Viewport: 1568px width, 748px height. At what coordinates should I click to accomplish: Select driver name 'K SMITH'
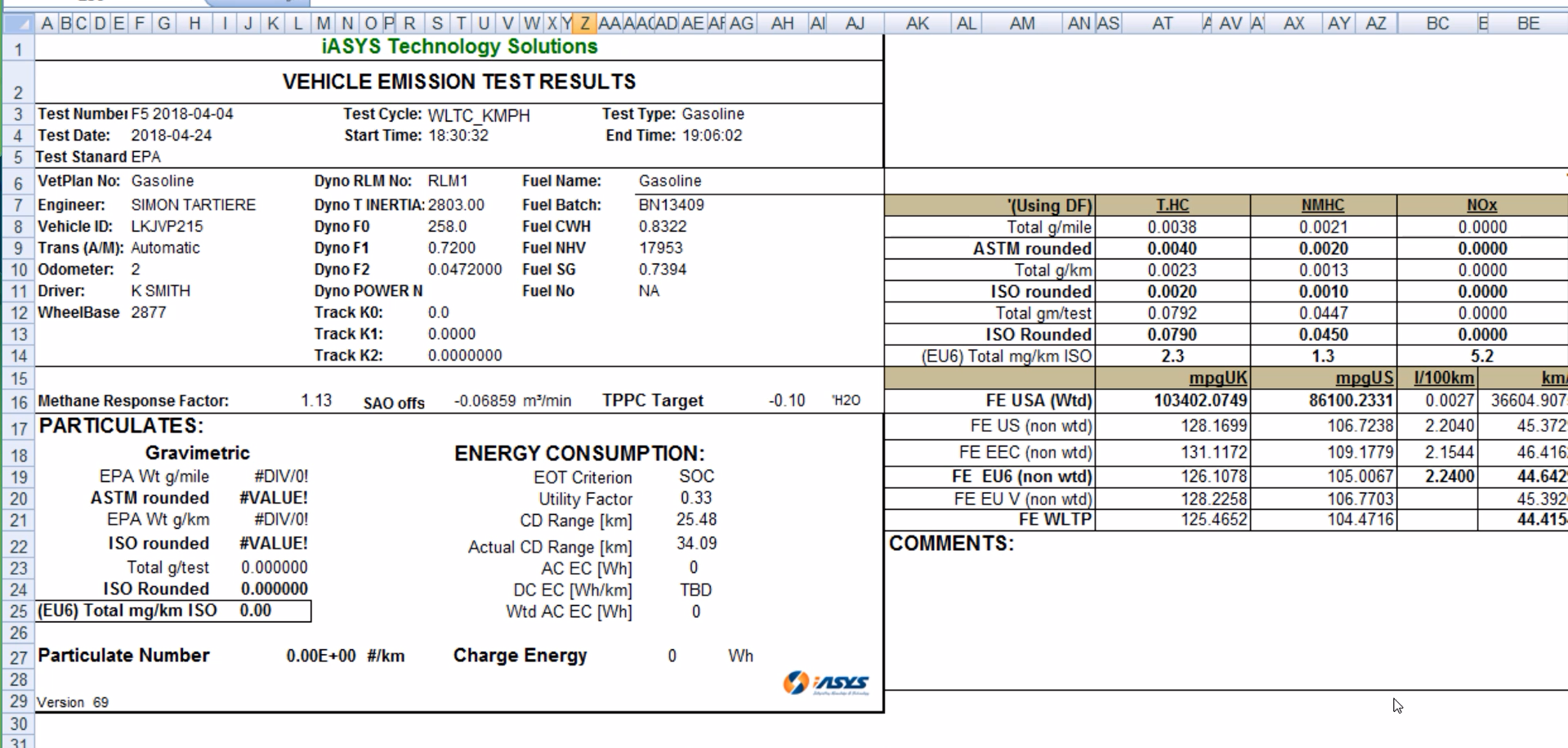(161, 291)
